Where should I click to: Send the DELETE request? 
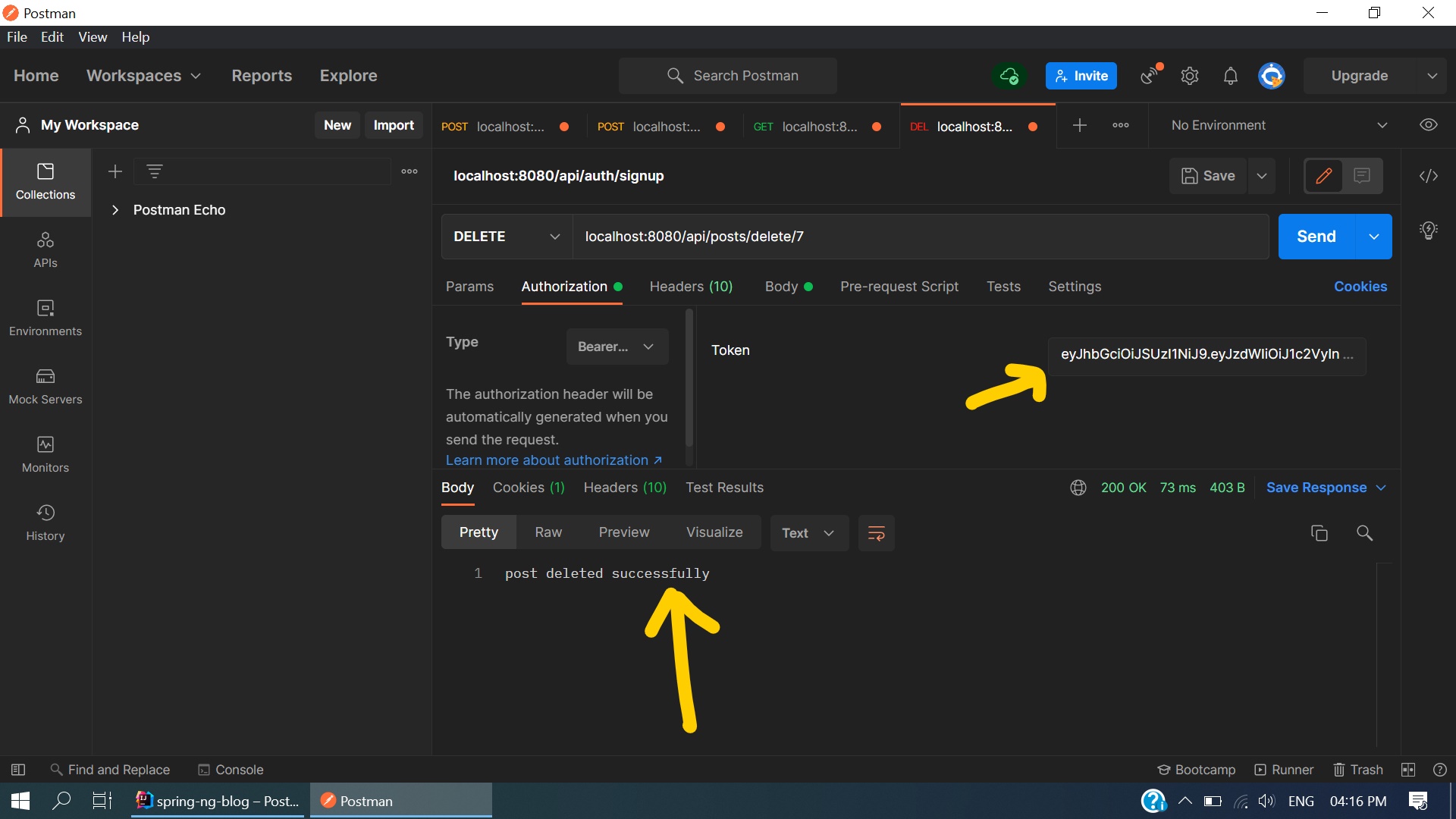(x=1316, y=237)
